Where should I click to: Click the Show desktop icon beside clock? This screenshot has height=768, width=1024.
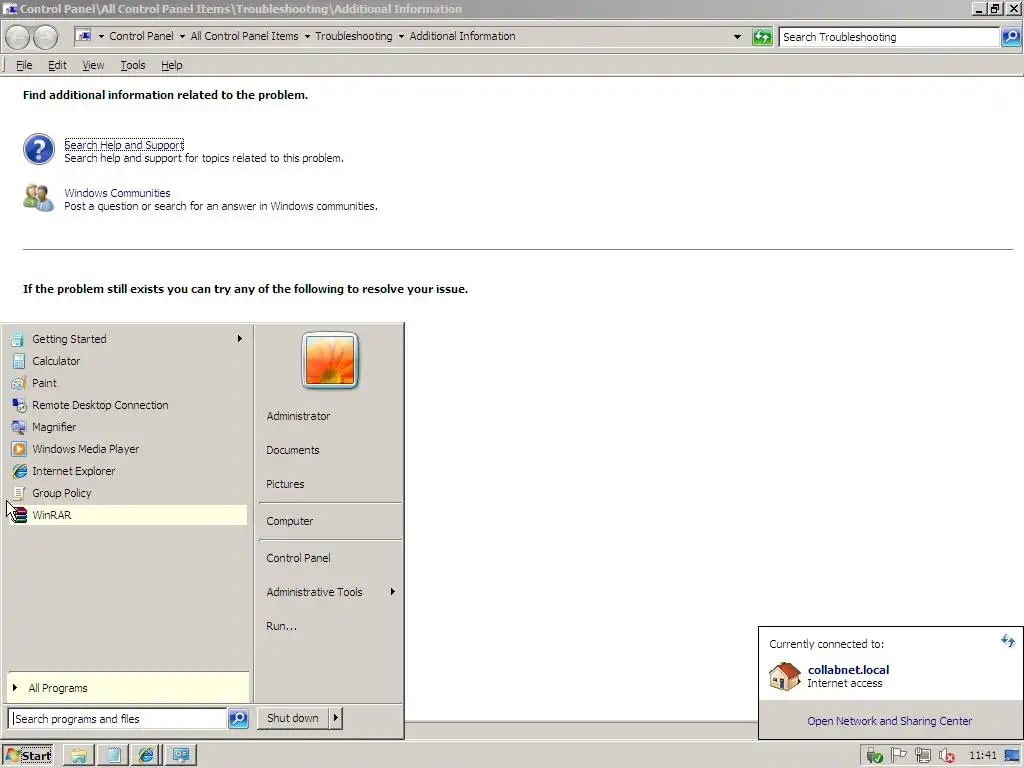pos(1012,756)
